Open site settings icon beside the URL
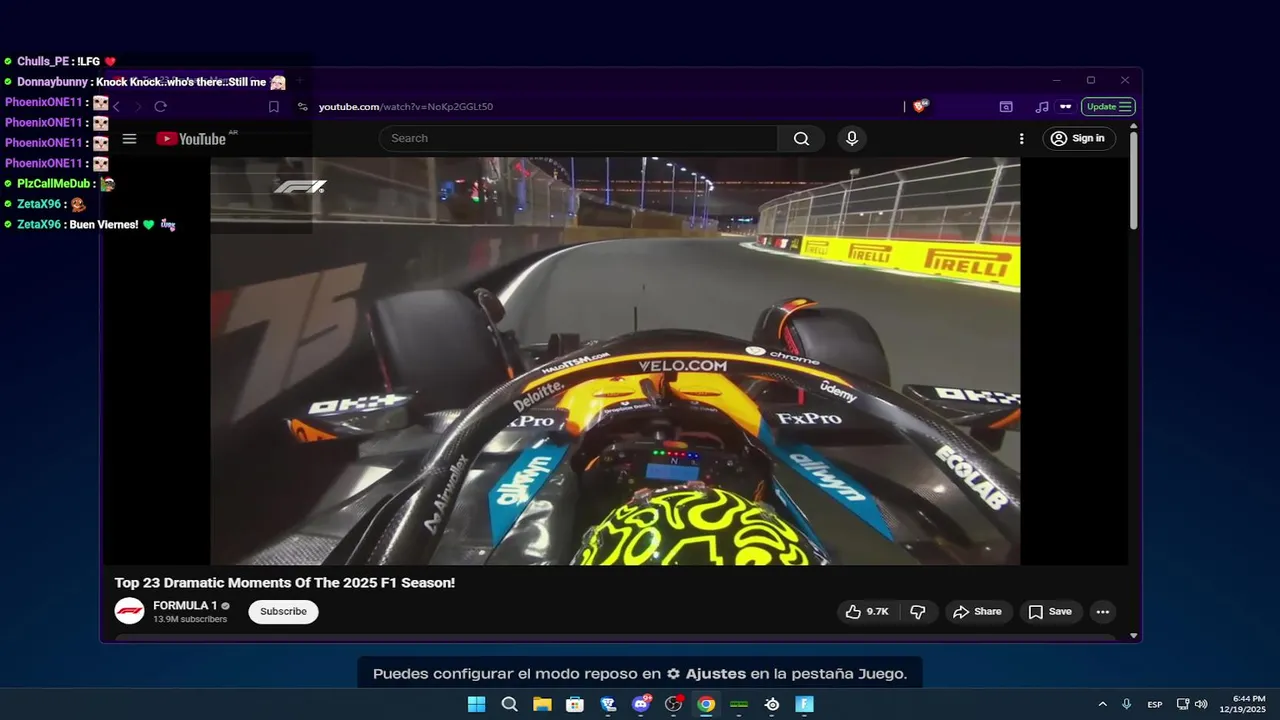The height and width of the screenshot is (720, 1280). [x=303, y=106]
